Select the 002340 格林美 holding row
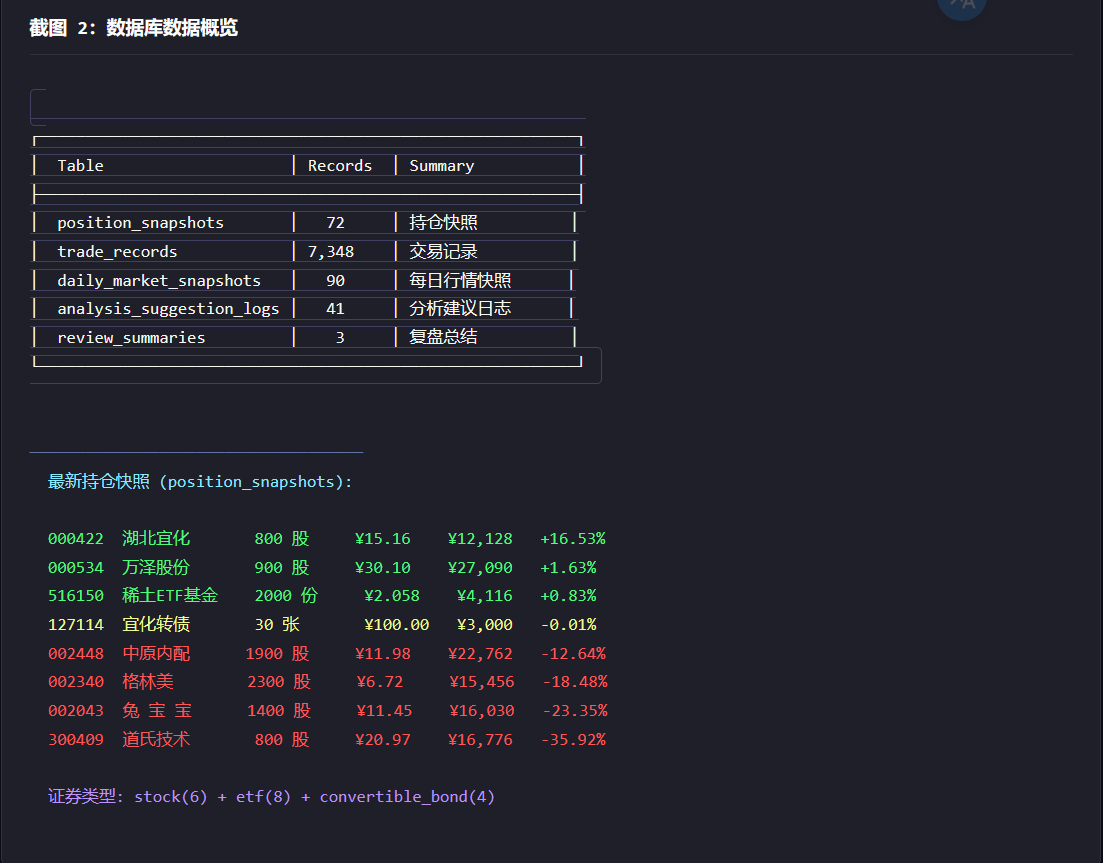This screenshot has height=863, width=1103. point(328,682)
